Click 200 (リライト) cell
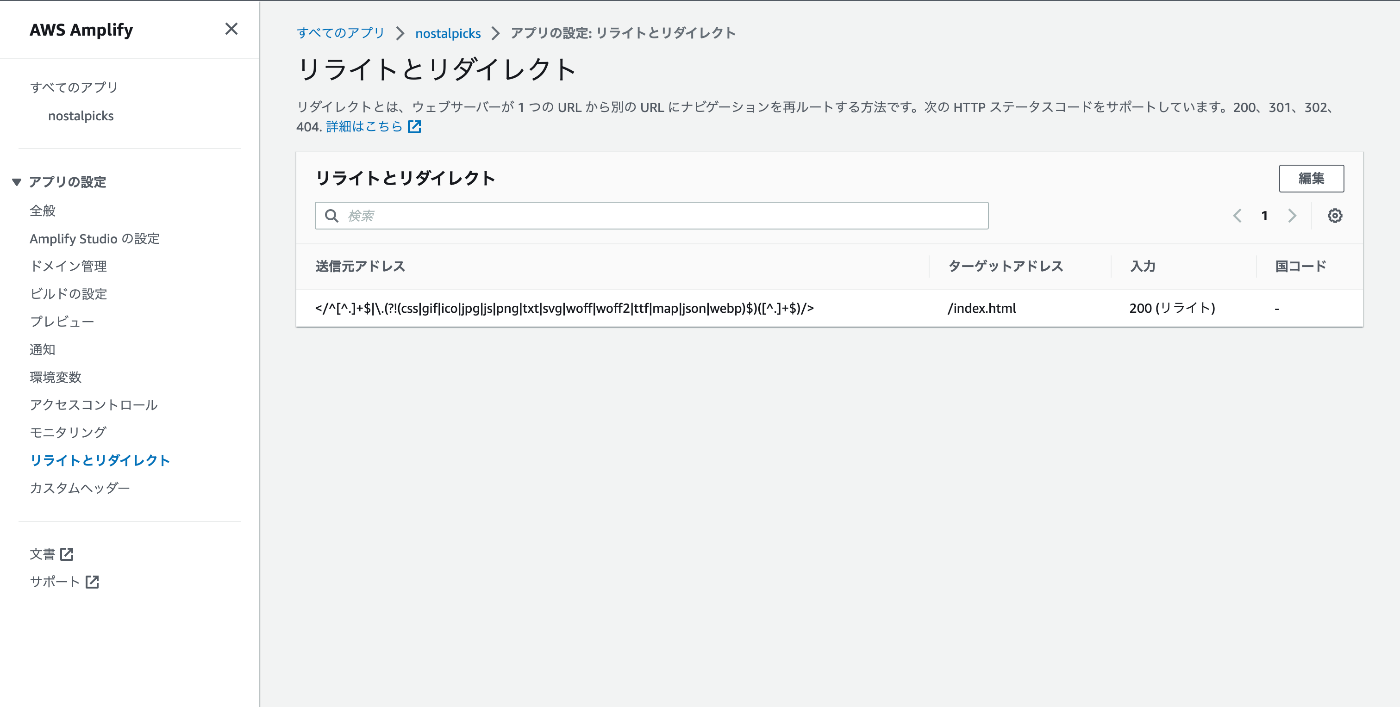The height and width of the screenshot is (707, 1400). [x=1172, y=308]
